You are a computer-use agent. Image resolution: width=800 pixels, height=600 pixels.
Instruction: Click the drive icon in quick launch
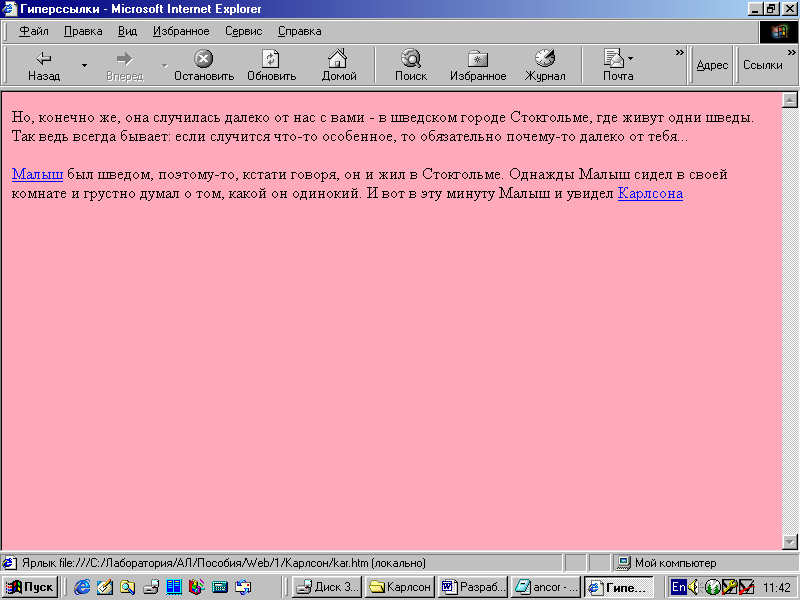[151, 587]
